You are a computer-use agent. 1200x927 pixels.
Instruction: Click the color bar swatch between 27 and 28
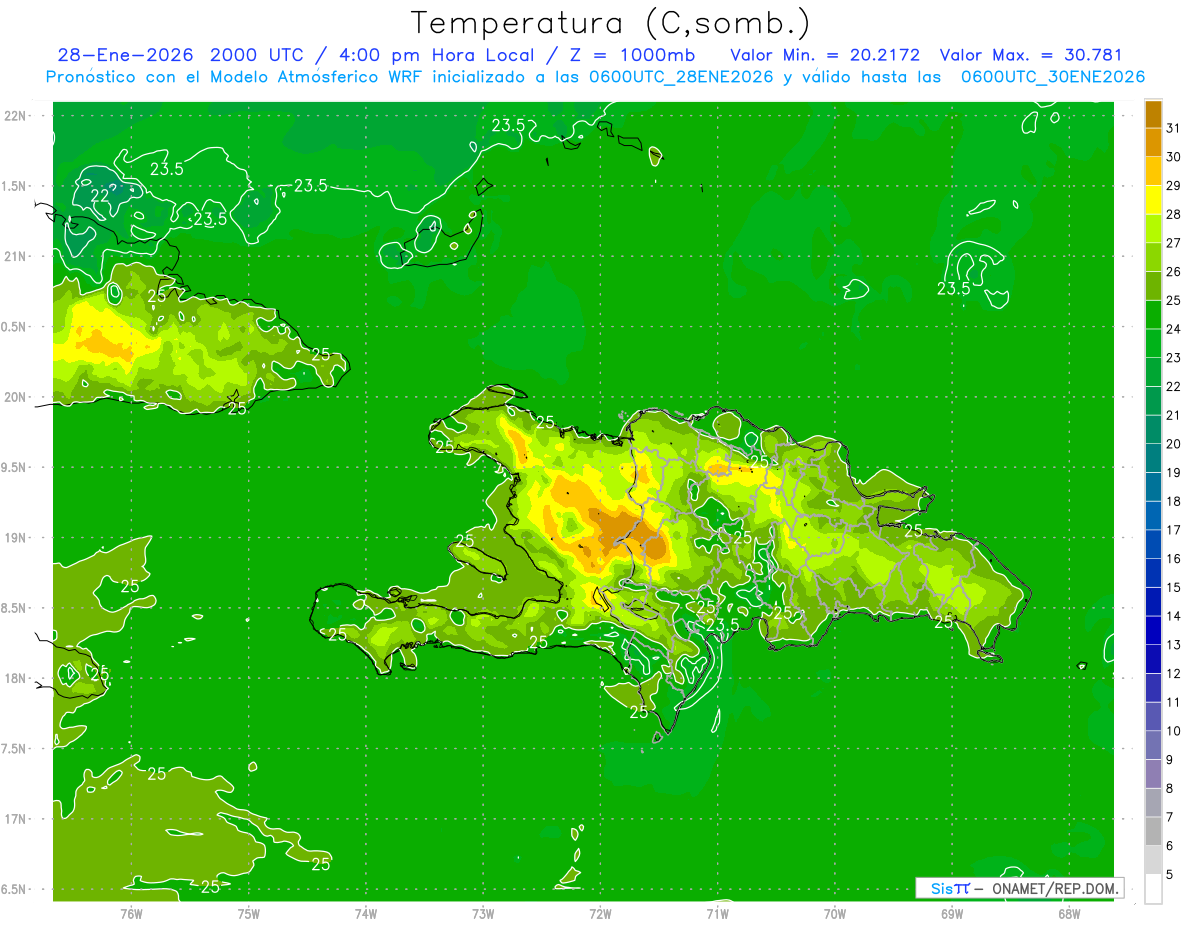pos(1153,228)
